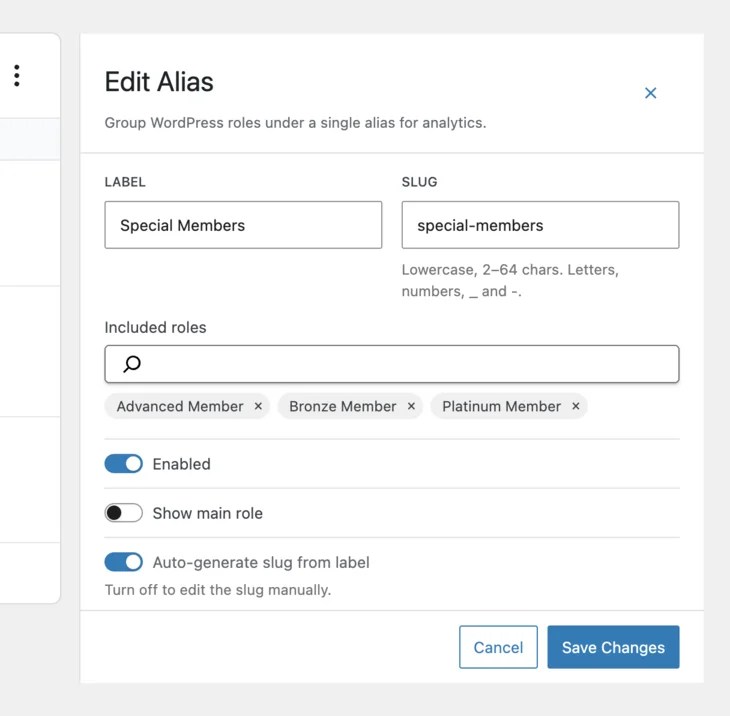Disable the Enabled toggle

(x=124, y=464)
